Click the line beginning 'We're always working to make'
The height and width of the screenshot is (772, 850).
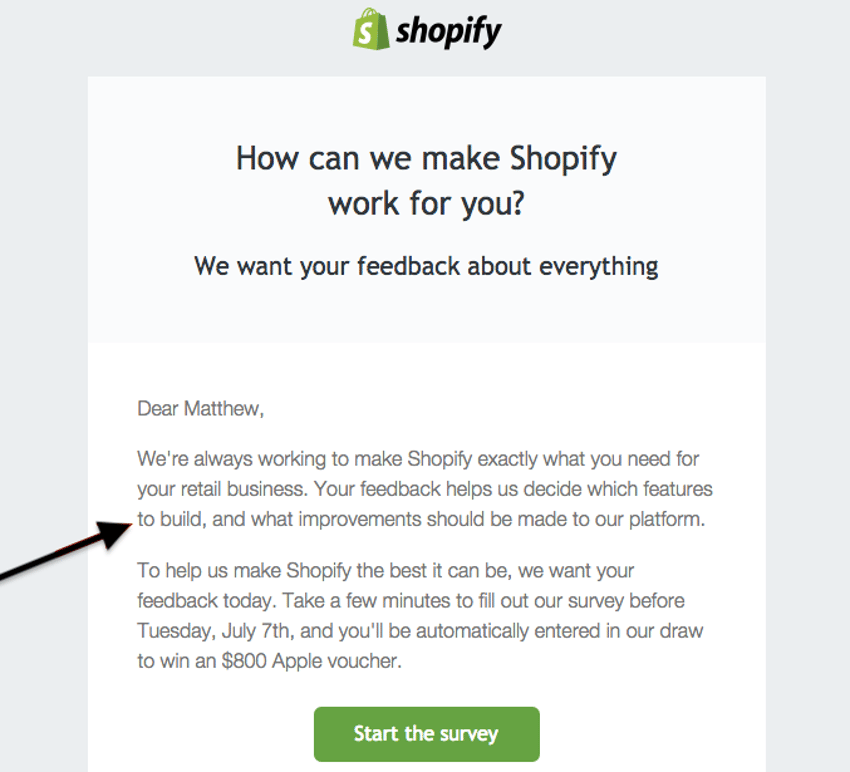click(x=418, y=459)
